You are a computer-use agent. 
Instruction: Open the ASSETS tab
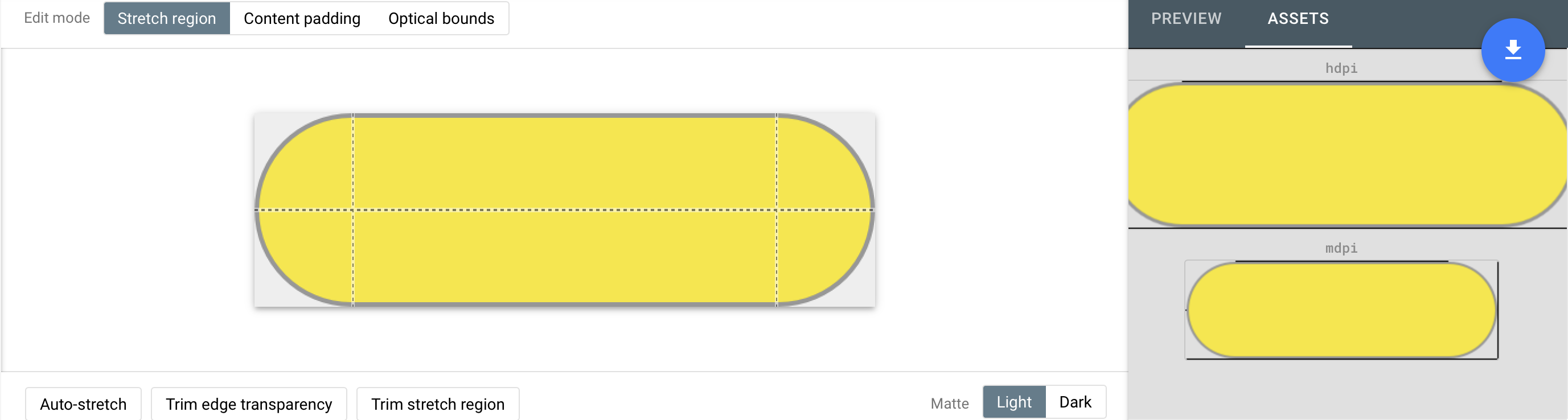[1298, 18]
